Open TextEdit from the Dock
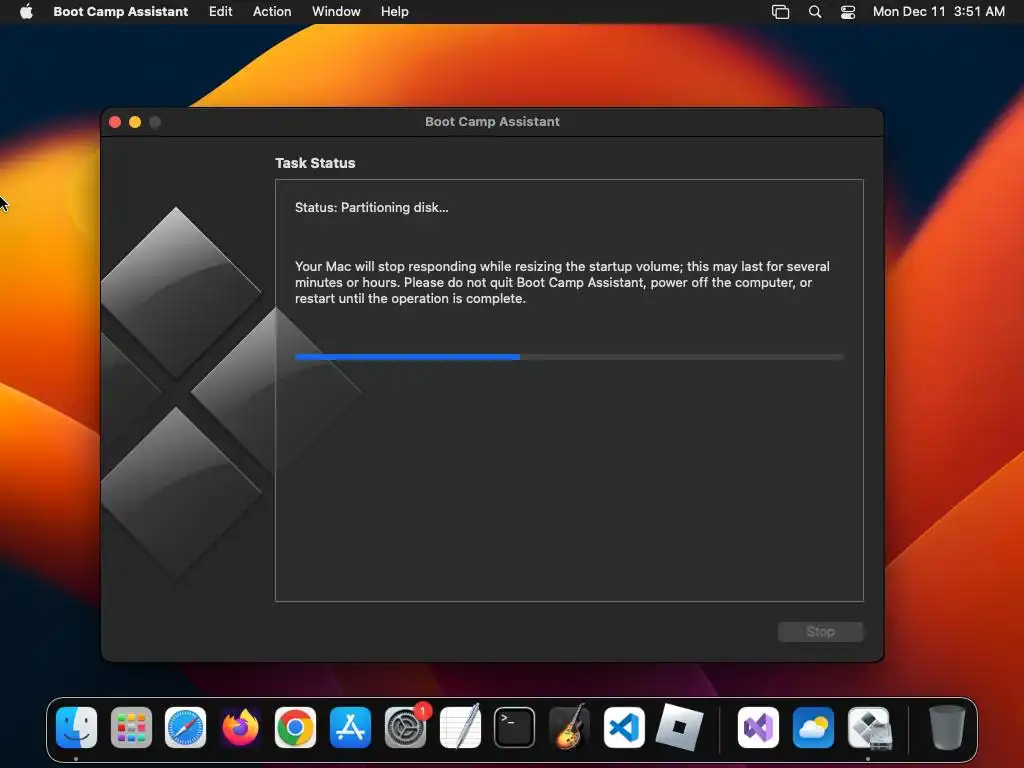1024x768 pixels. [460, 728]
